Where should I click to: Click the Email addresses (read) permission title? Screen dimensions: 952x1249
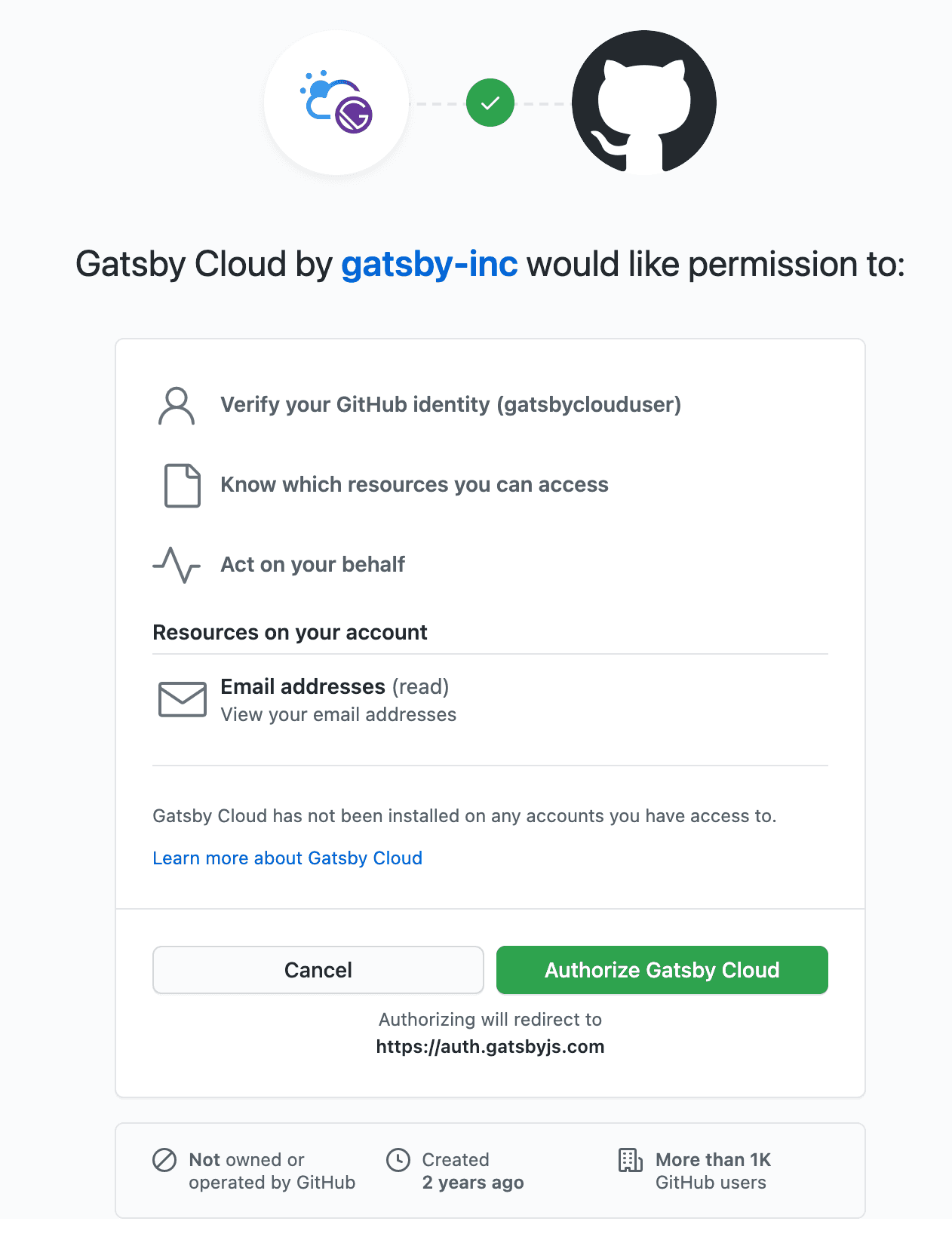(334, 687)
